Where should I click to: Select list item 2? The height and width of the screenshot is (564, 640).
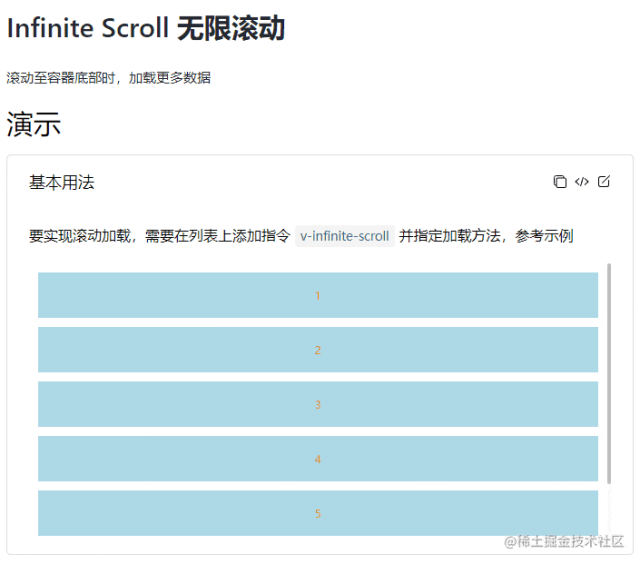pos(318,350)
